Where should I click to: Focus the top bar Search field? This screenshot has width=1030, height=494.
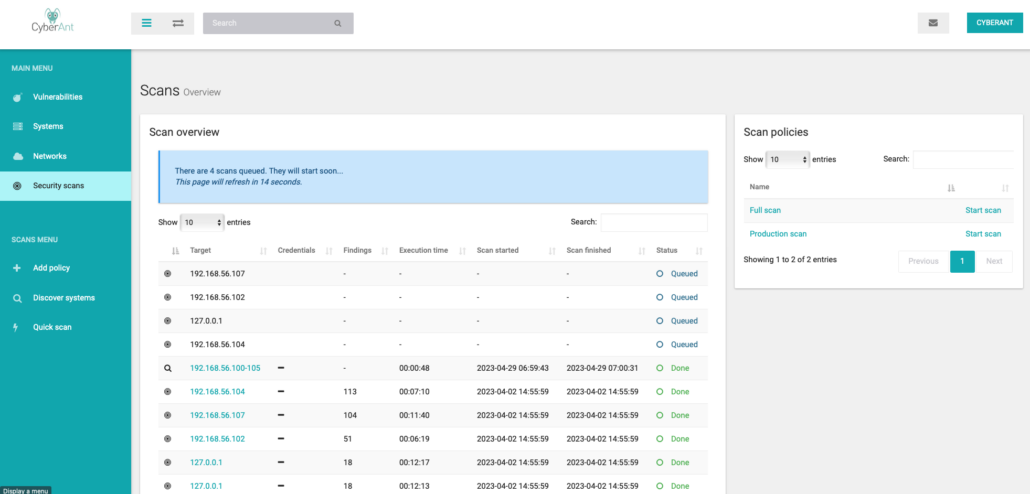coord(278,23)
